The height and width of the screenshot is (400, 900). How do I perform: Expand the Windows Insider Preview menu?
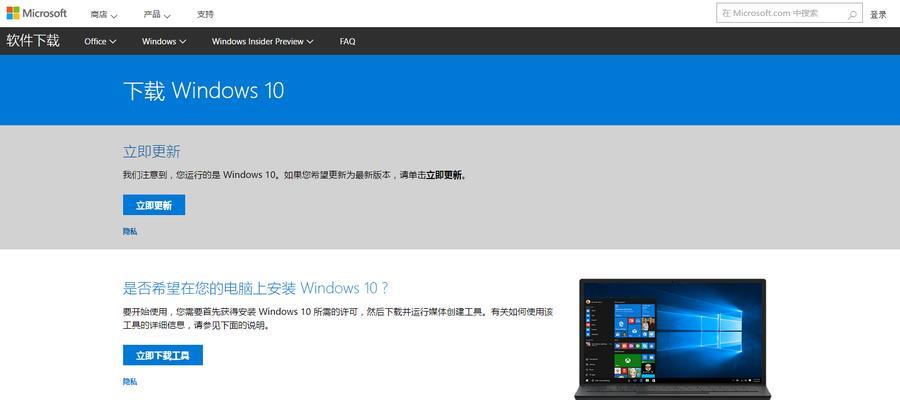click(x=262, y=41)
